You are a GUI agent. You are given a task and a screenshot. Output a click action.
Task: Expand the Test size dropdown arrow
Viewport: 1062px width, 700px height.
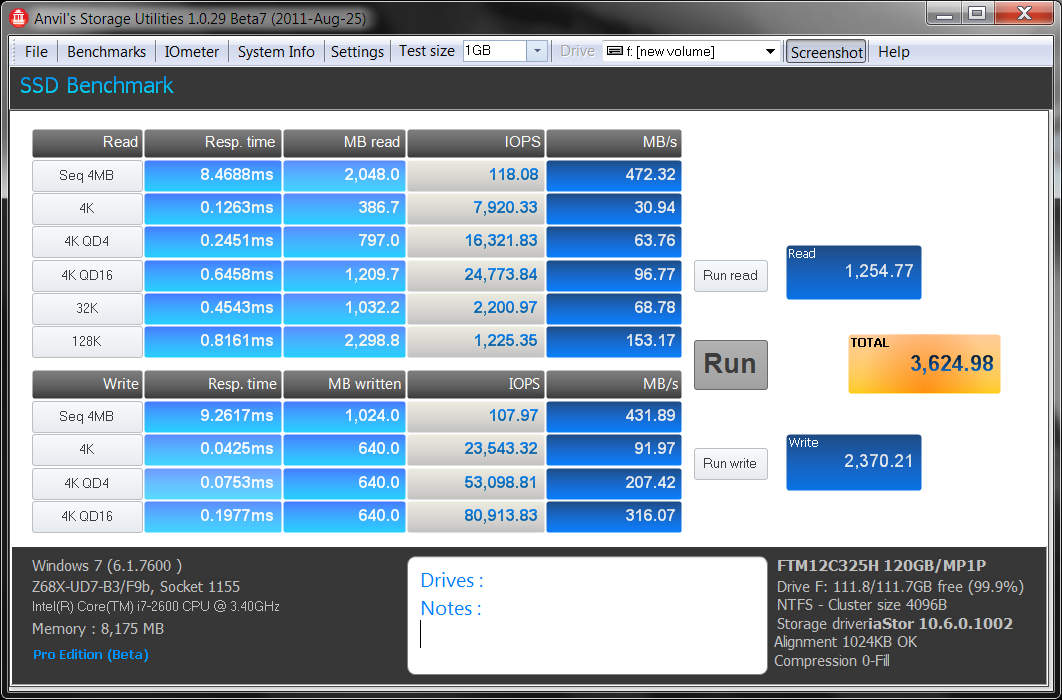[536, 52]
